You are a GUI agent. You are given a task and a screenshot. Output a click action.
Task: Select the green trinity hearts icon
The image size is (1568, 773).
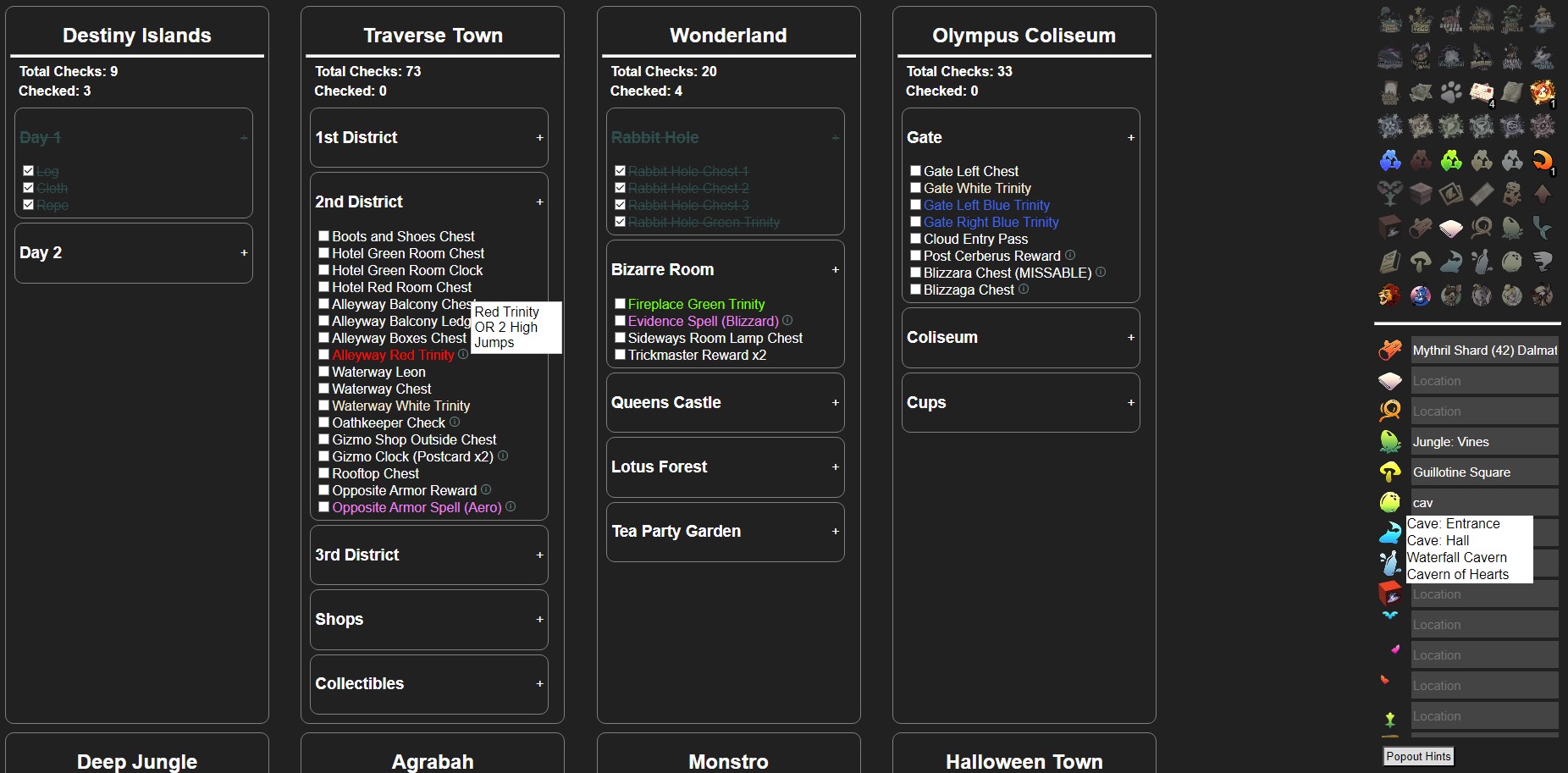tap(1451, 159)
